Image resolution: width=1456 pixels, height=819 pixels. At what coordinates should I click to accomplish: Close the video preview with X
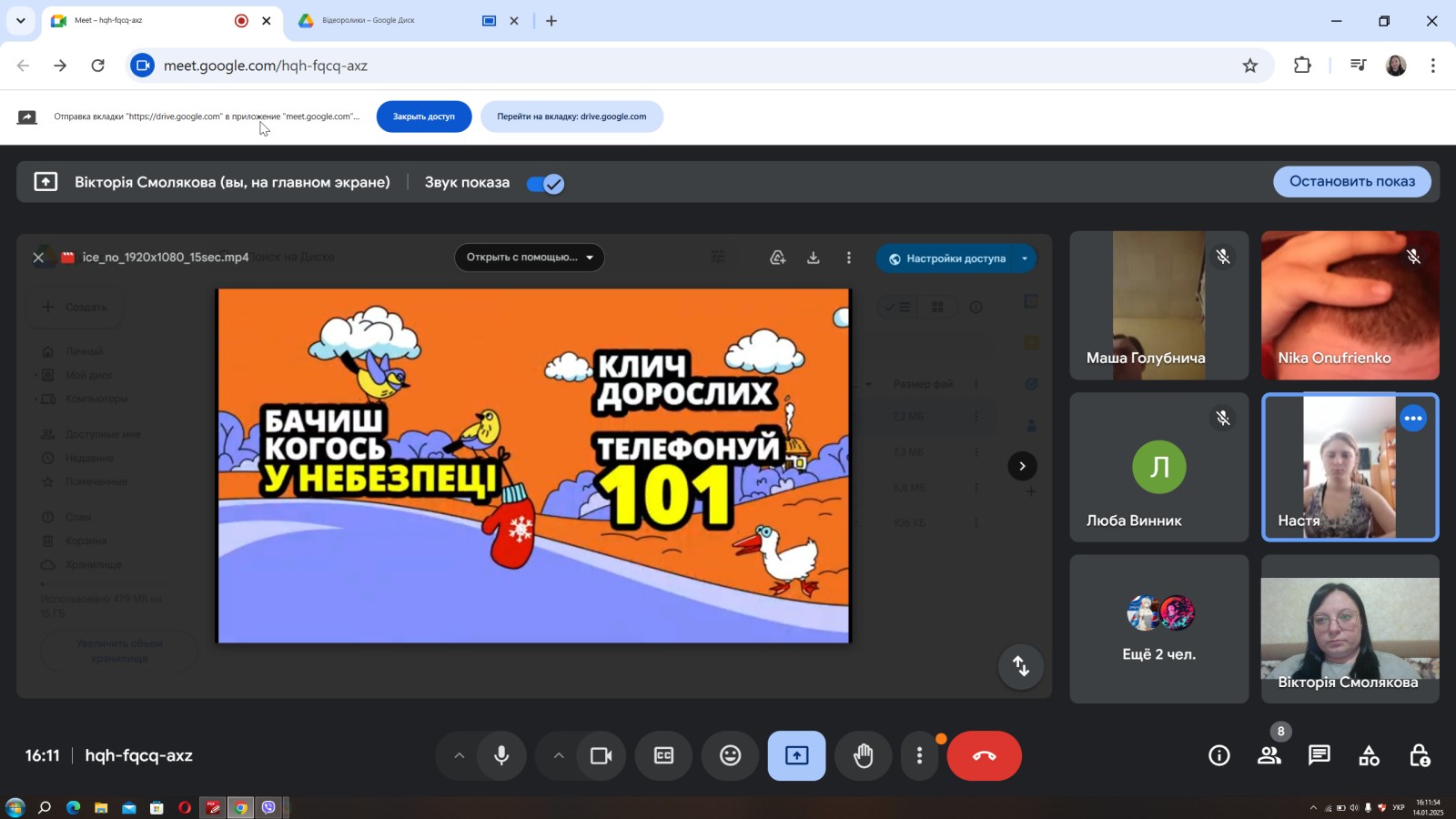[38, 258]
